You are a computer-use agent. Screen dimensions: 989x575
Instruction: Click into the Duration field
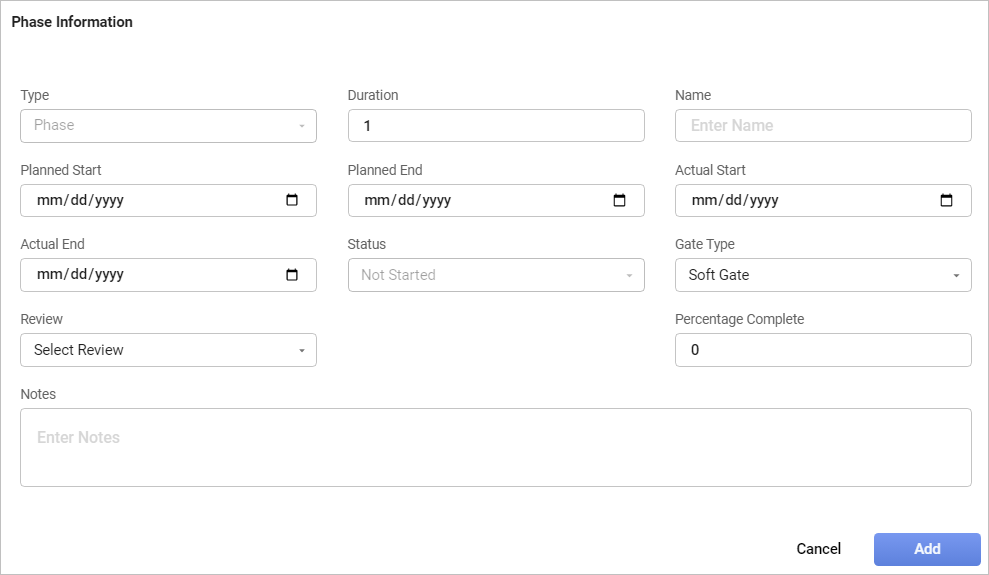(x=495, y=126)
